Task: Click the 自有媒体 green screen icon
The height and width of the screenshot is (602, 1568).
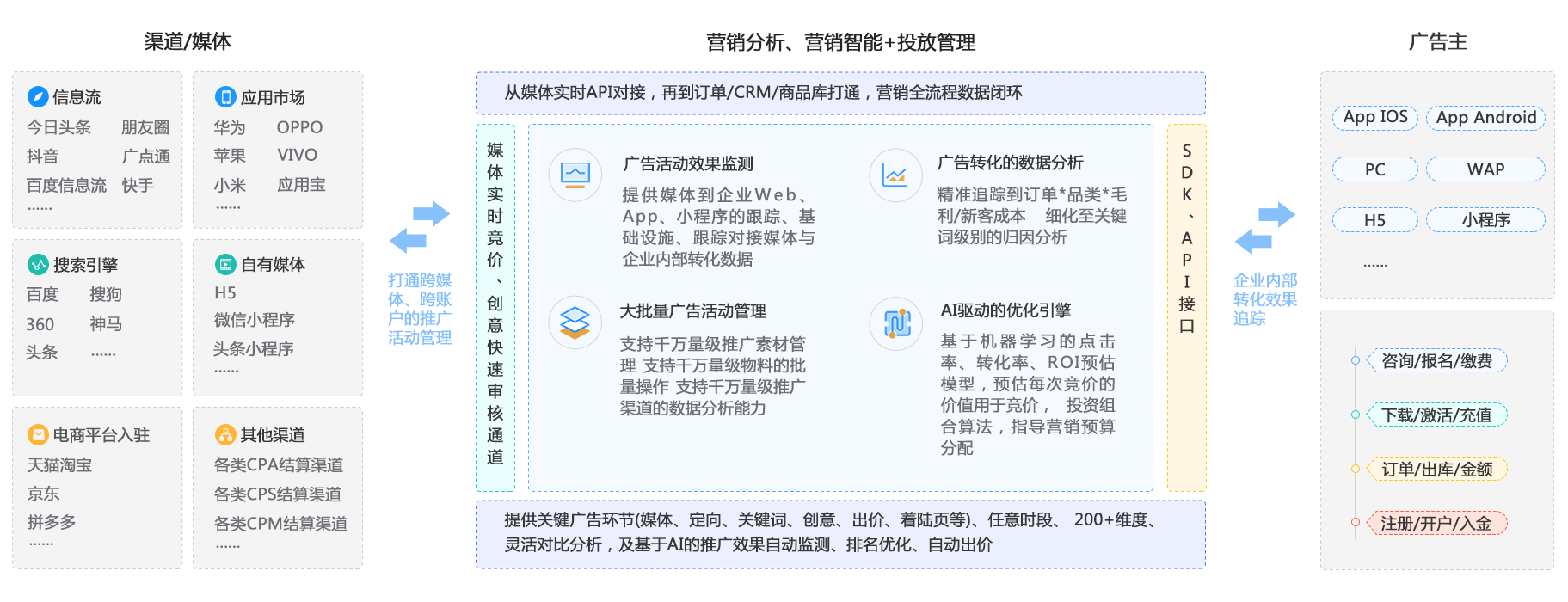Action: click(x=225, y=264)
